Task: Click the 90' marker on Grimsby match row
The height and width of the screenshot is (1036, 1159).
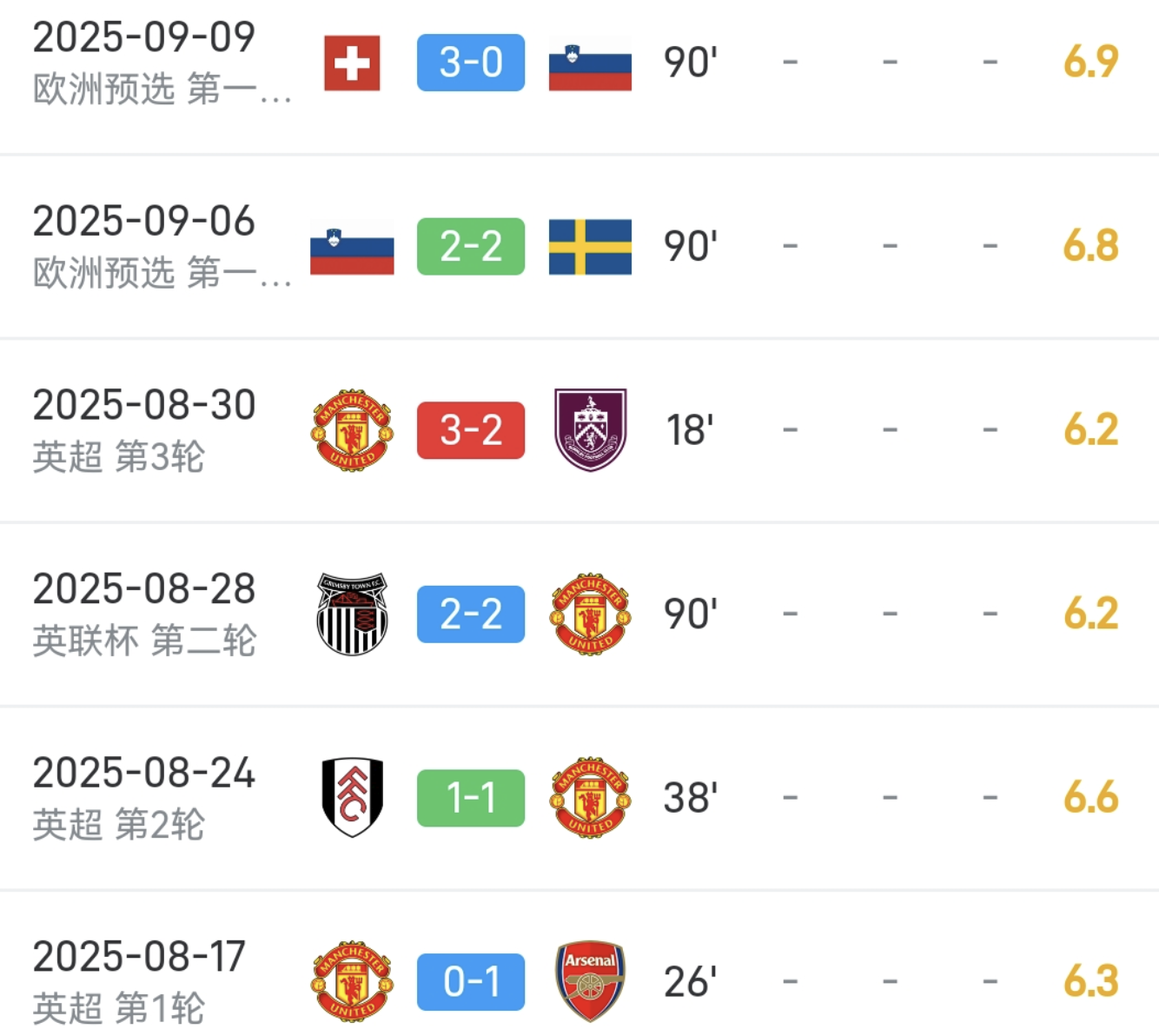Action: coord(689,614)
